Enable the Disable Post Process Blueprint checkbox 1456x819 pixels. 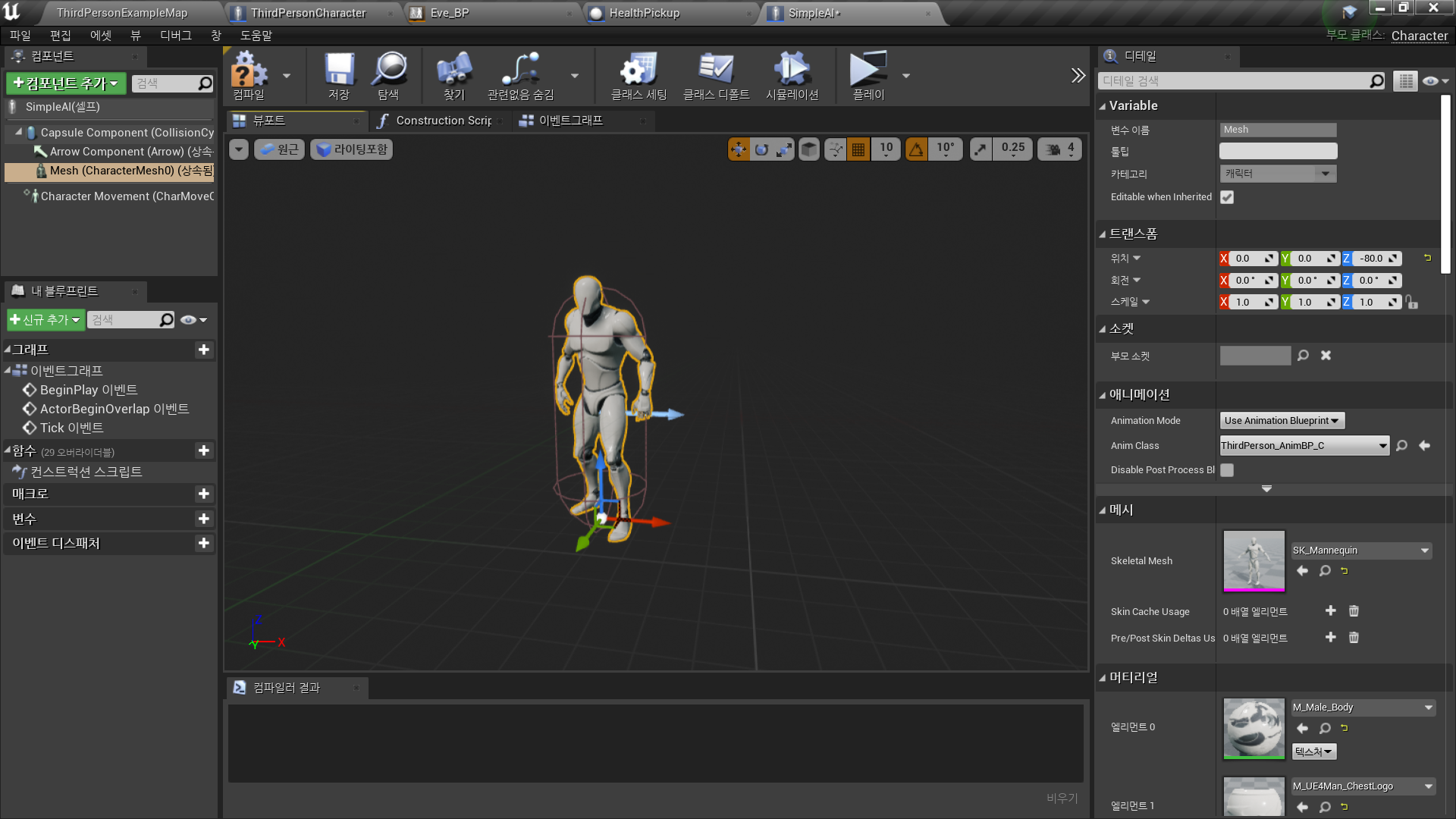pyautogui.click(x=1227, y=470)
